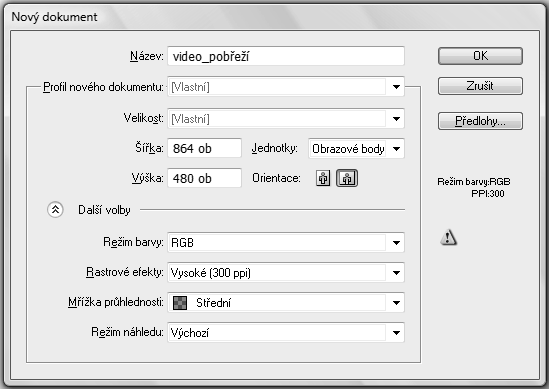
Task: Click the Předlohy... button
Action: 480,121
